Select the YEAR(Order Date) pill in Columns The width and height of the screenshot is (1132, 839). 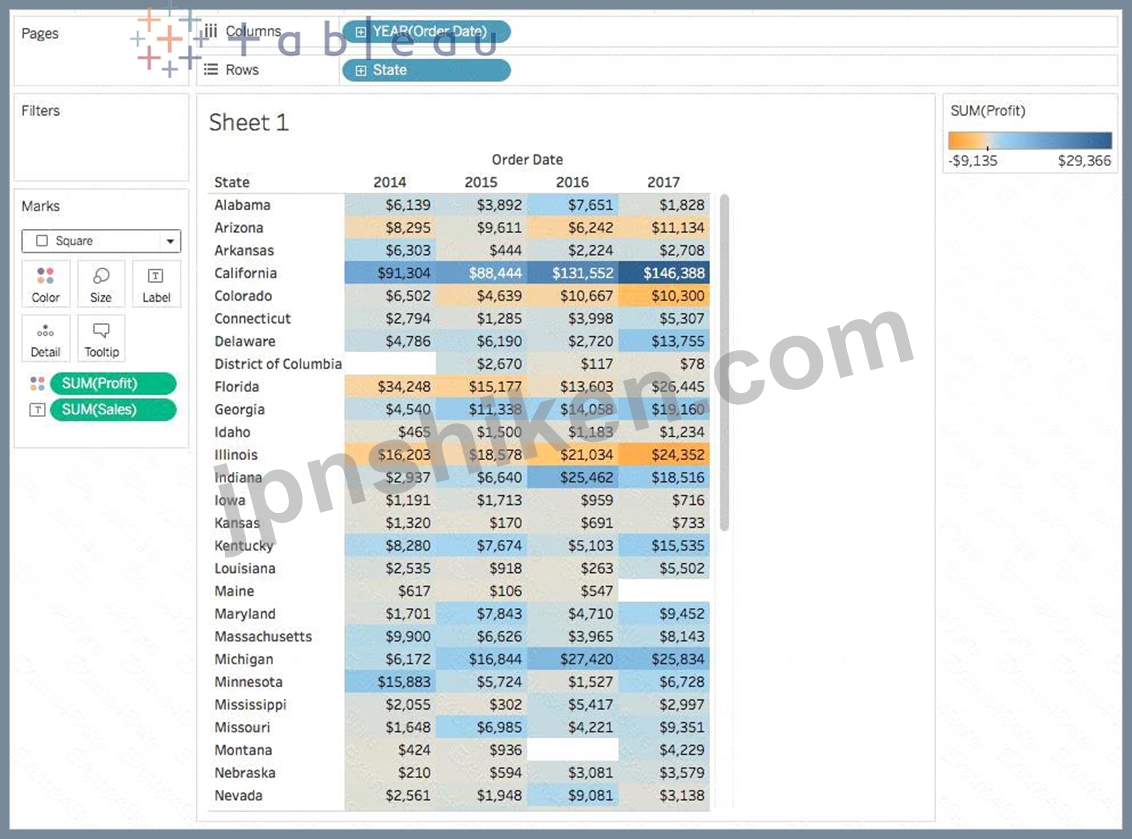pyautogui.click(x=426, y=32)
